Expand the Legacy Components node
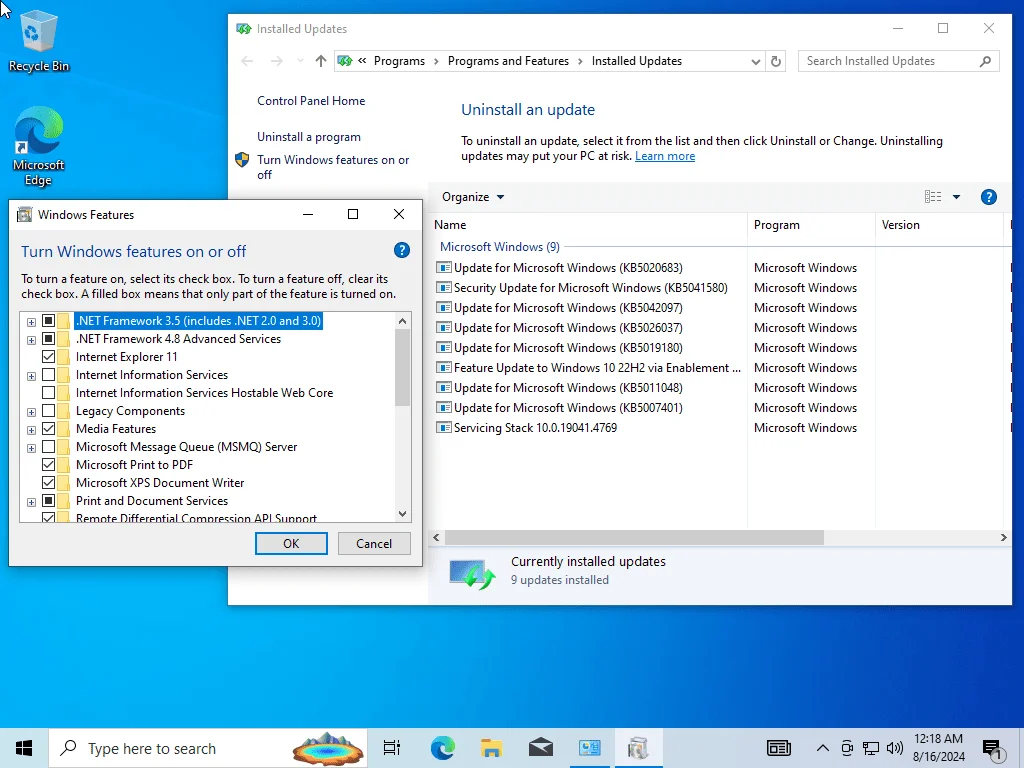The width and height of the screenshot is (1024, 768). point(31,412)
